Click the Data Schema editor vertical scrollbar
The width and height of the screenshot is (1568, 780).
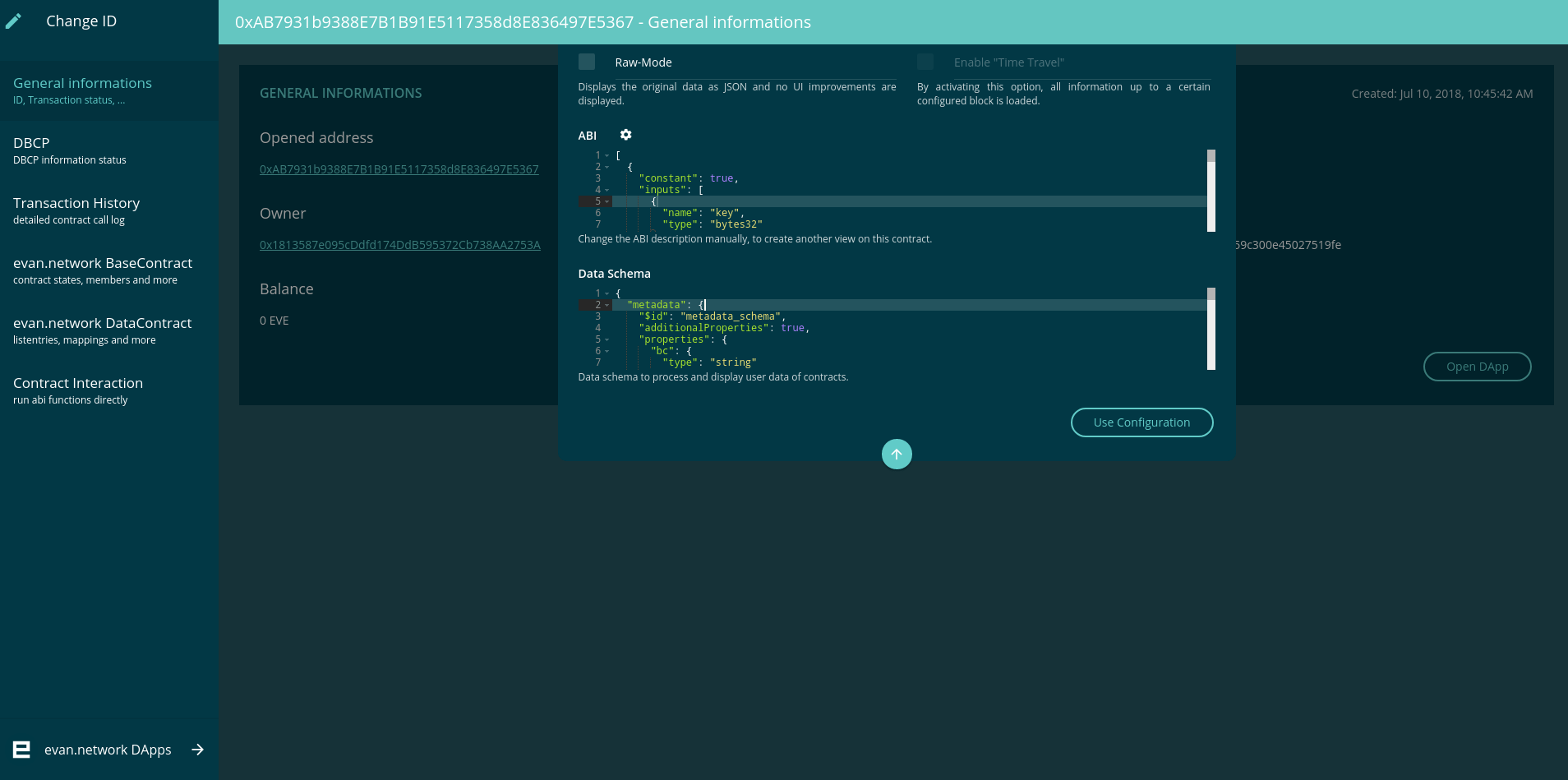[1211, 329]
